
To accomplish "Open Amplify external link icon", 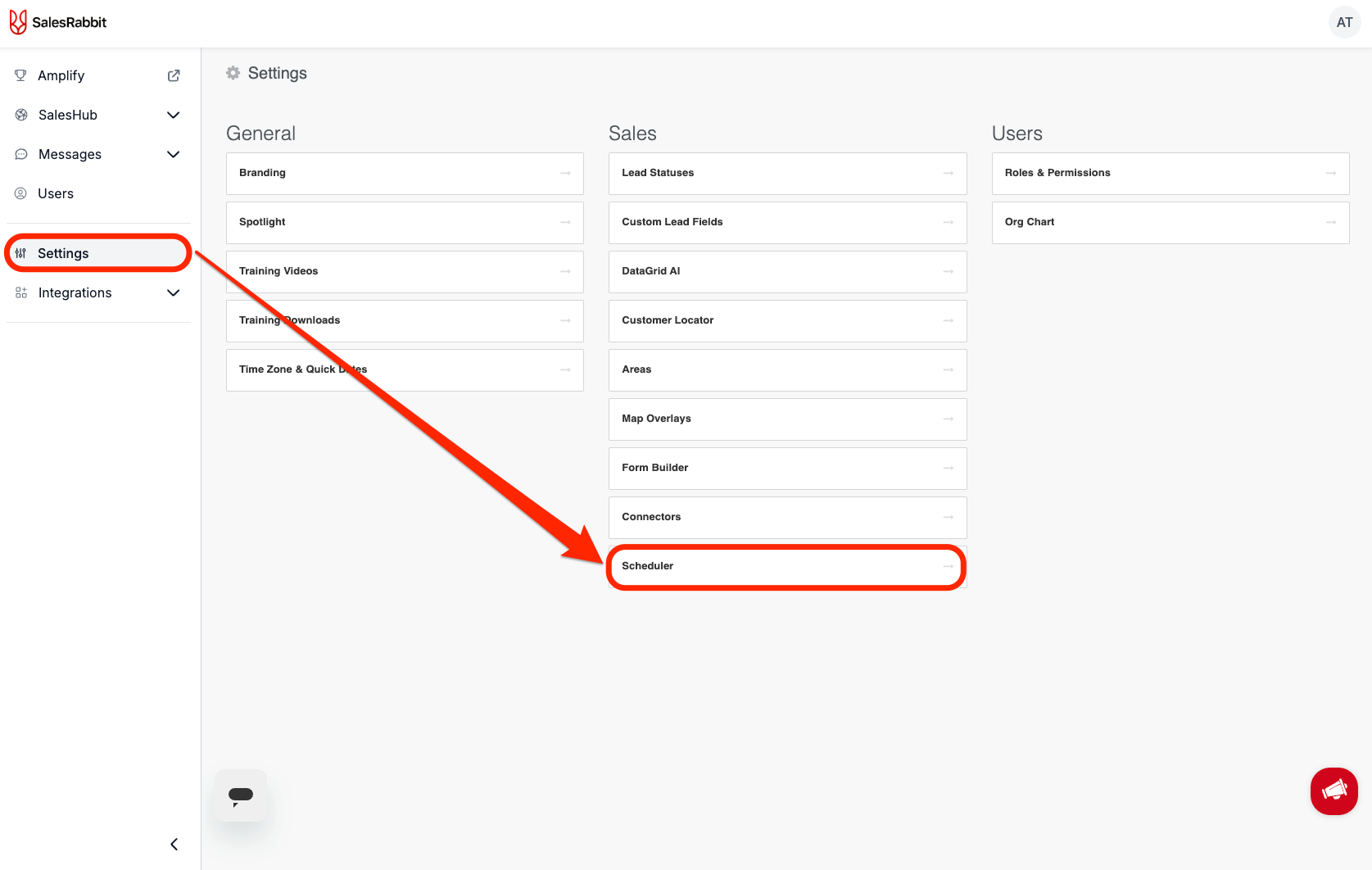I will [174, 75].
